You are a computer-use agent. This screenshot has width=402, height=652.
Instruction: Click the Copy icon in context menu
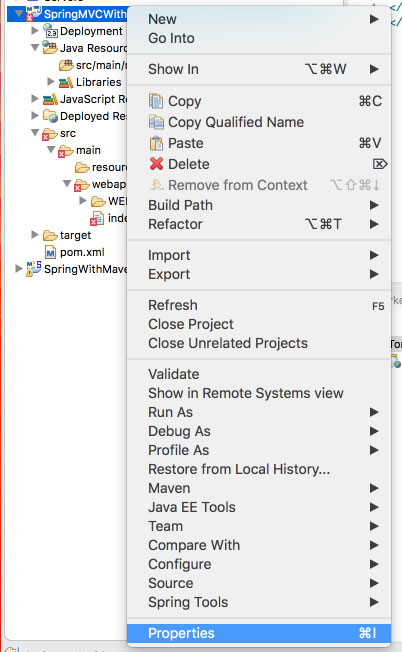[156, 101]
